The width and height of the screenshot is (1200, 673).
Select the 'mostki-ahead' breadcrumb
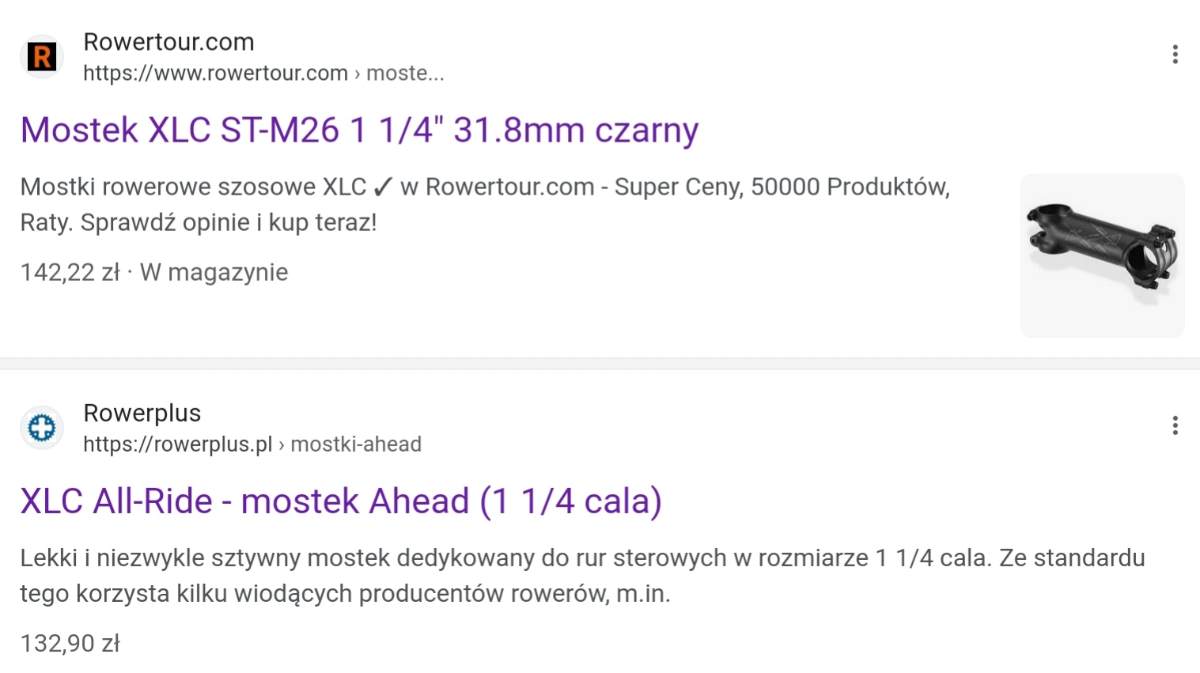pyautogui.click(x=356, y=444)
